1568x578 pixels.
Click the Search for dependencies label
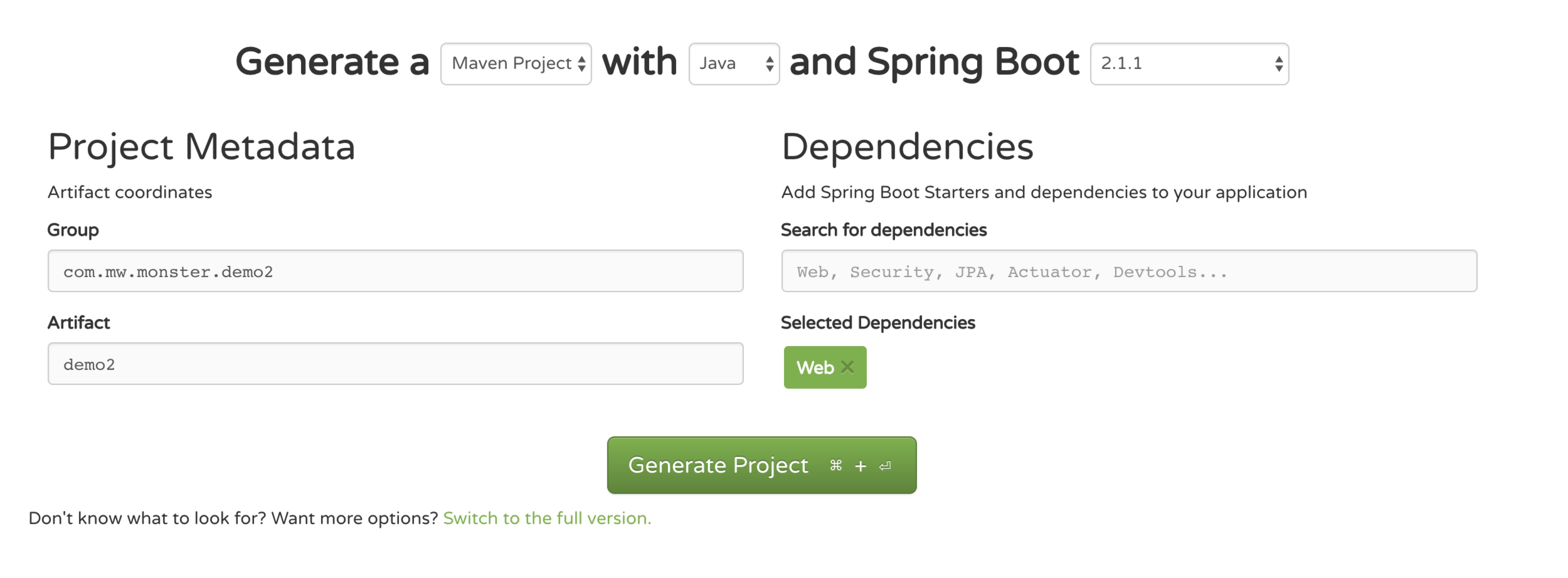[x=883, y=230]
